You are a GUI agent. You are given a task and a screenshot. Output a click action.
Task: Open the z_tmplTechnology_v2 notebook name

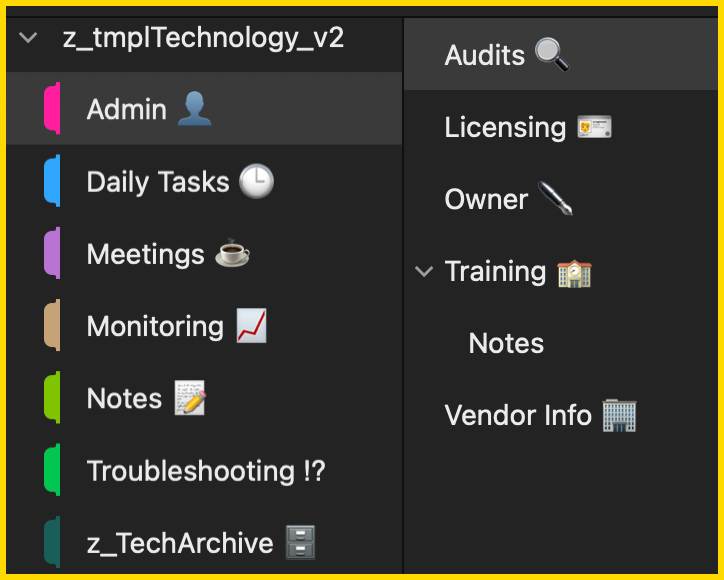tap(203, 38)
